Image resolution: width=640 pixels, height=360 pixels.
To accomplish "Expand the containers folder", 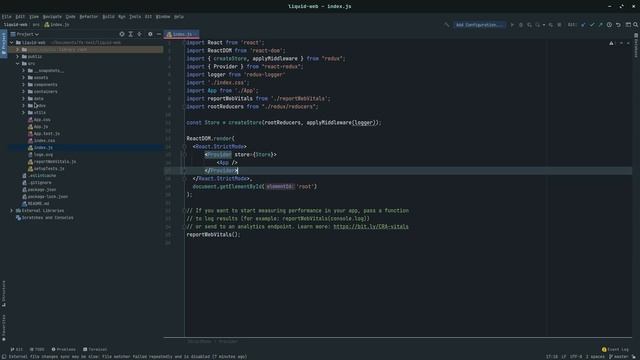I will click(23, 91).
